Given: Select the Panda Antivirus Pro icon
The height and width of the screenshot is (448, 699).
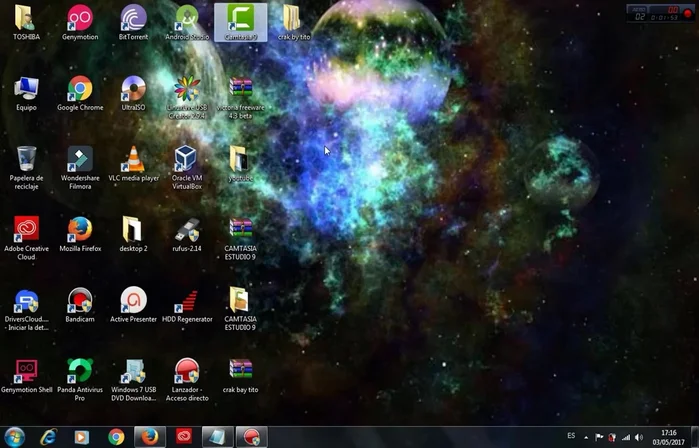Looking at the screenshot, I should [79, 372].
